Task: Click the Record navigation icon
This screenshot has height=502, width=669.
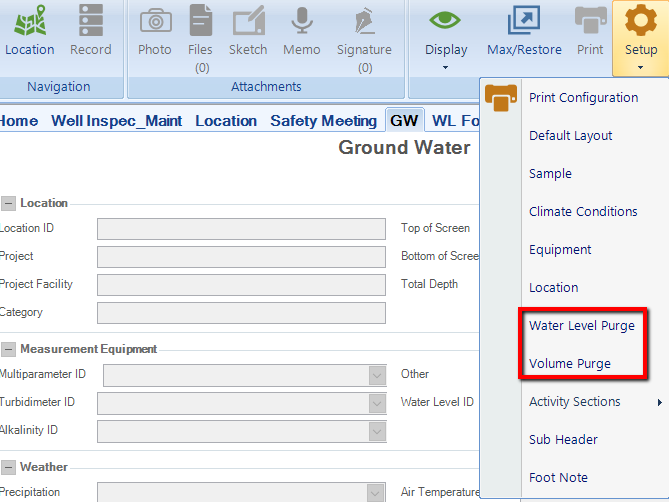Action: point(90,20)
